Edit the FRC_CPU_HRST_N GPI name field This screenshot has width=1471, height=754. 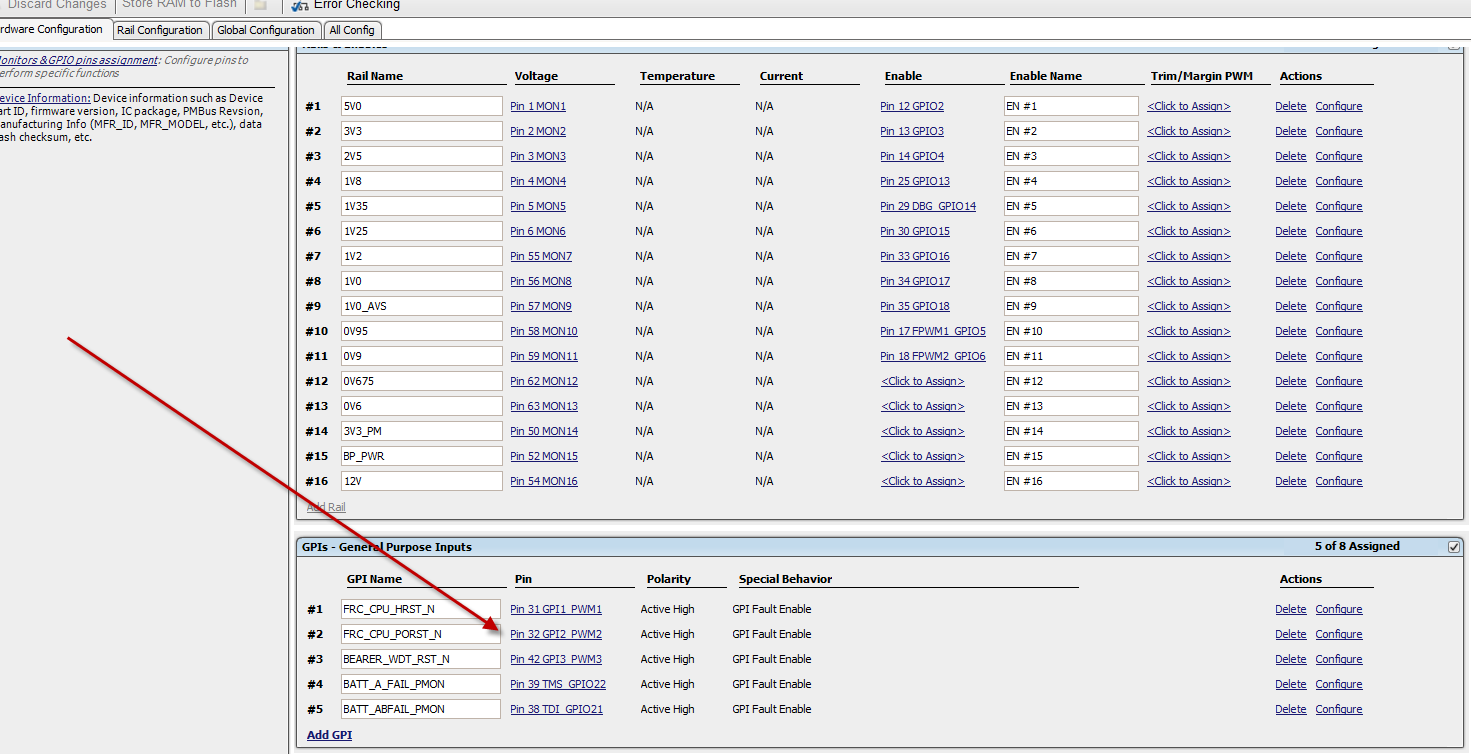point(420,609)
